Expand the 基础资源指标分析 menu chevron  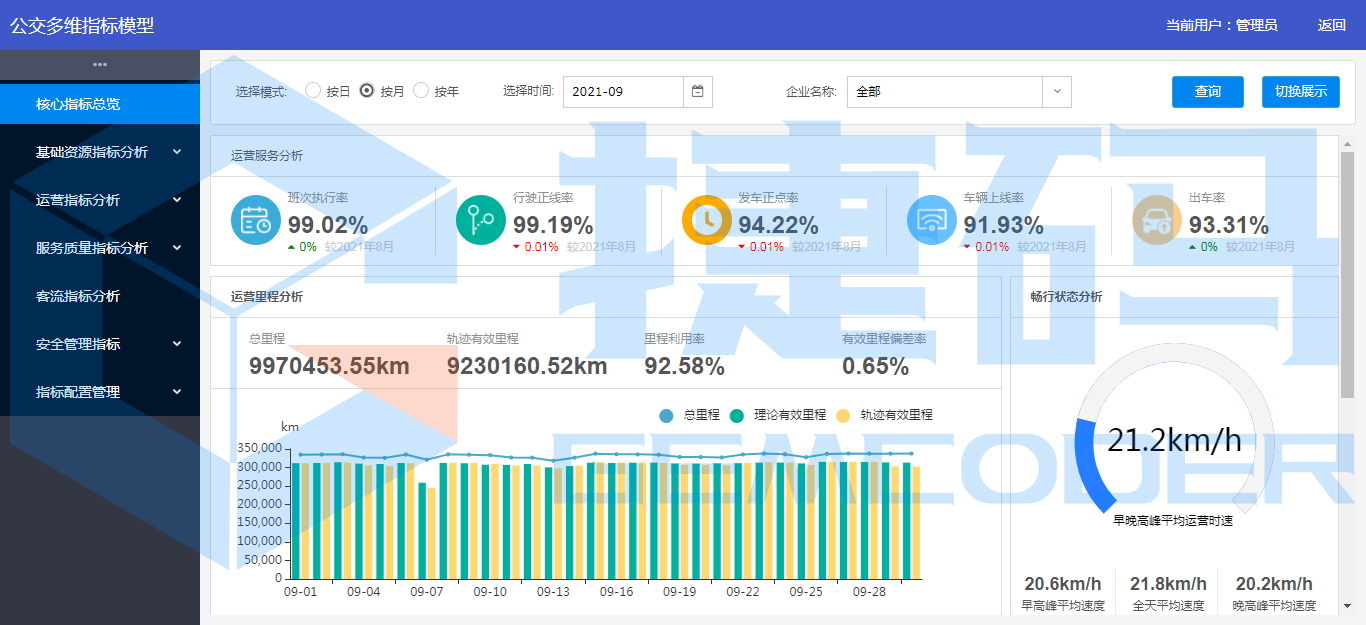pos(177,152)
